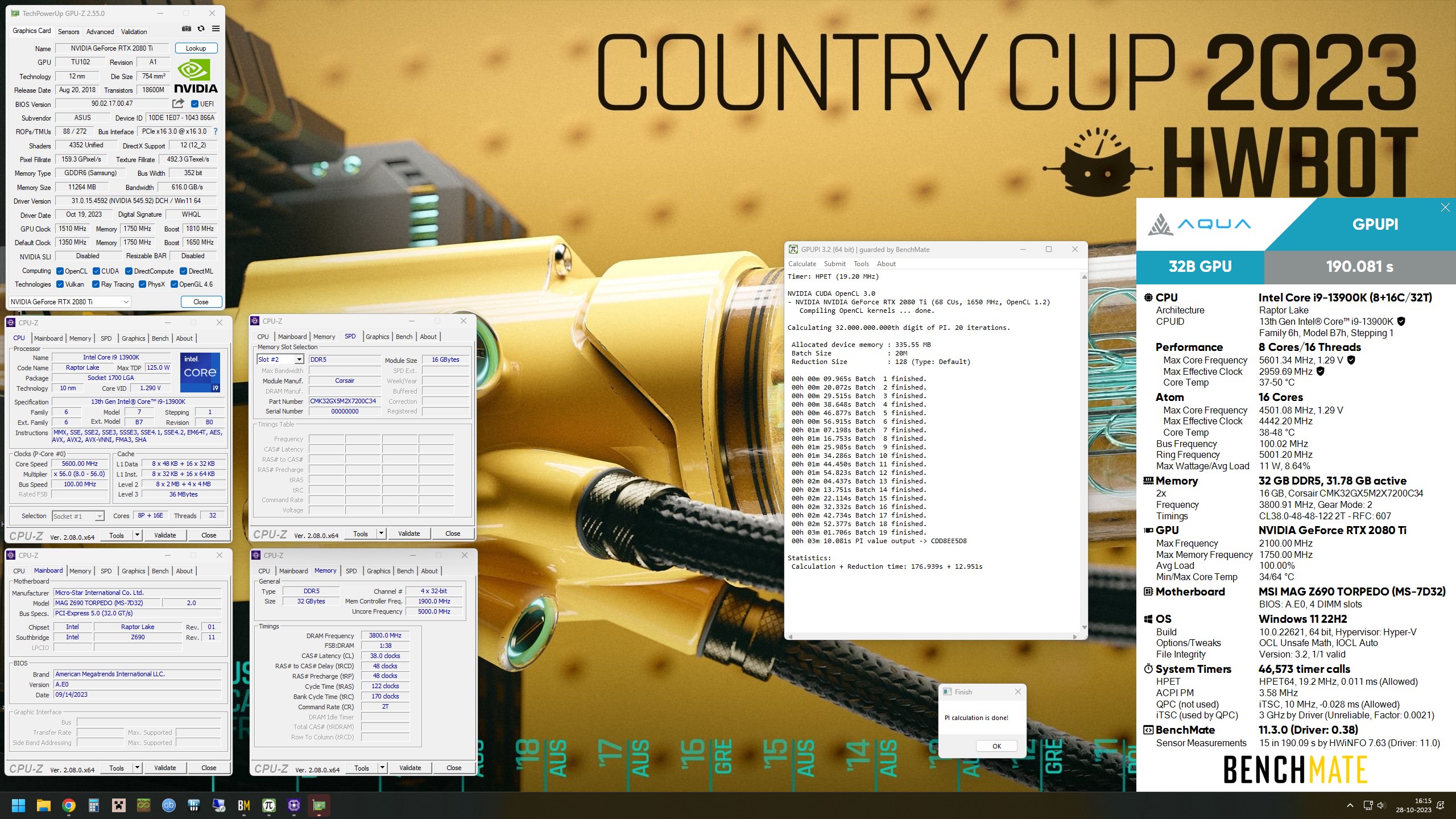This screenshot has width=1456, height=819.
Task: Open the remote desktop taskbar icon
Action: pyautogui.click(x=219, y=805)
